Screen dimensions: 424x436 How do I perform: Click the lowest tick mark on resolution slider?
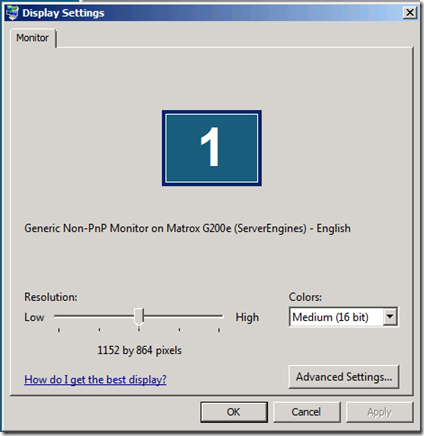[59, 330]
